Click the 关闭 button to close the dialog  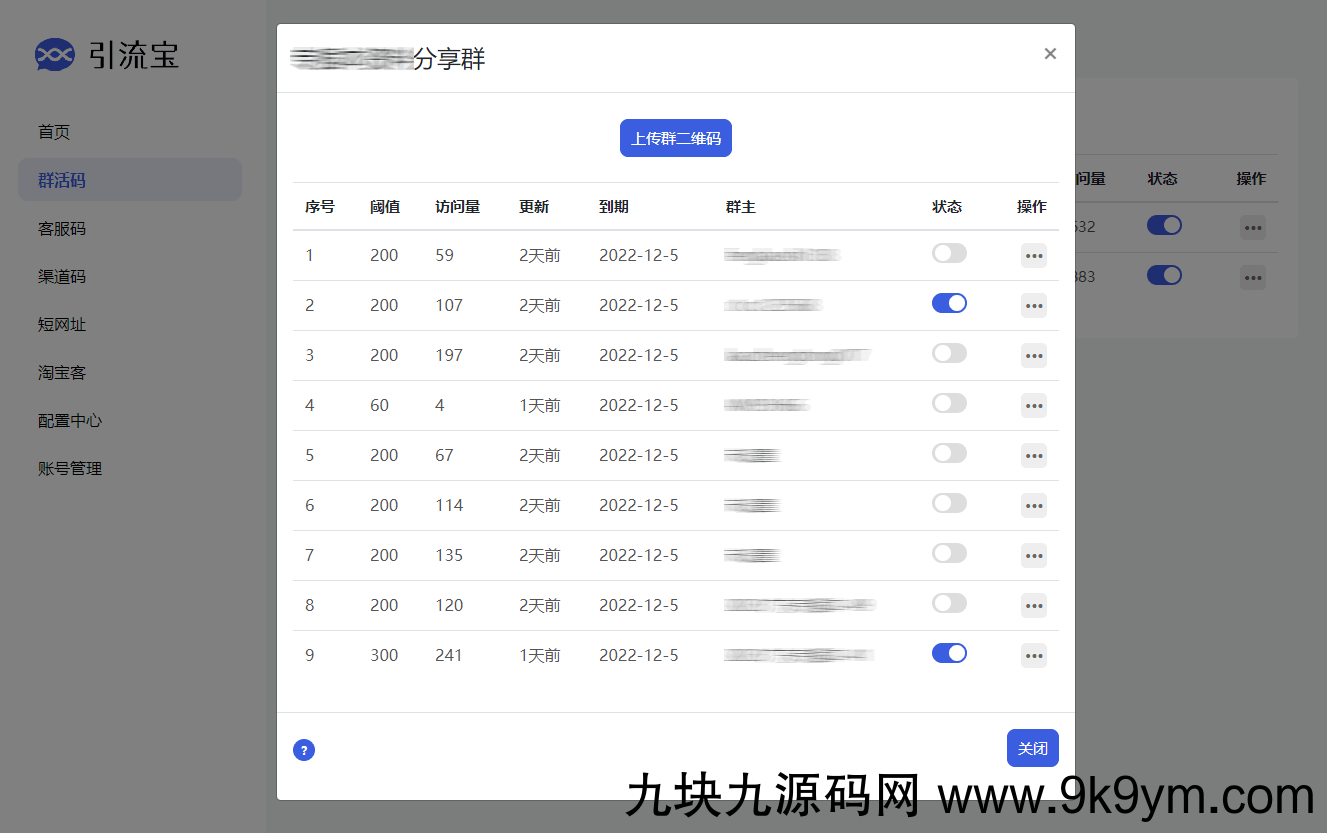click(x=1032, y=748)
